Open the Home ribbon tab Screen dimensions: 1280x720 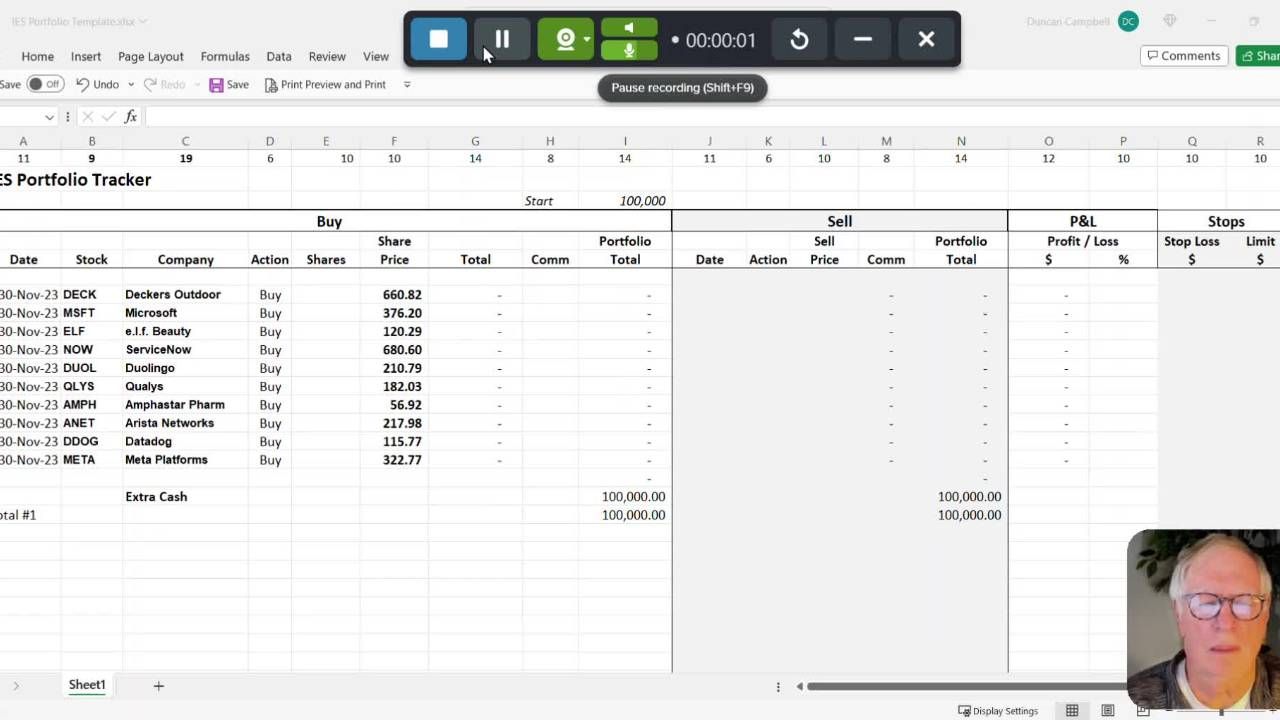(38, 56)
